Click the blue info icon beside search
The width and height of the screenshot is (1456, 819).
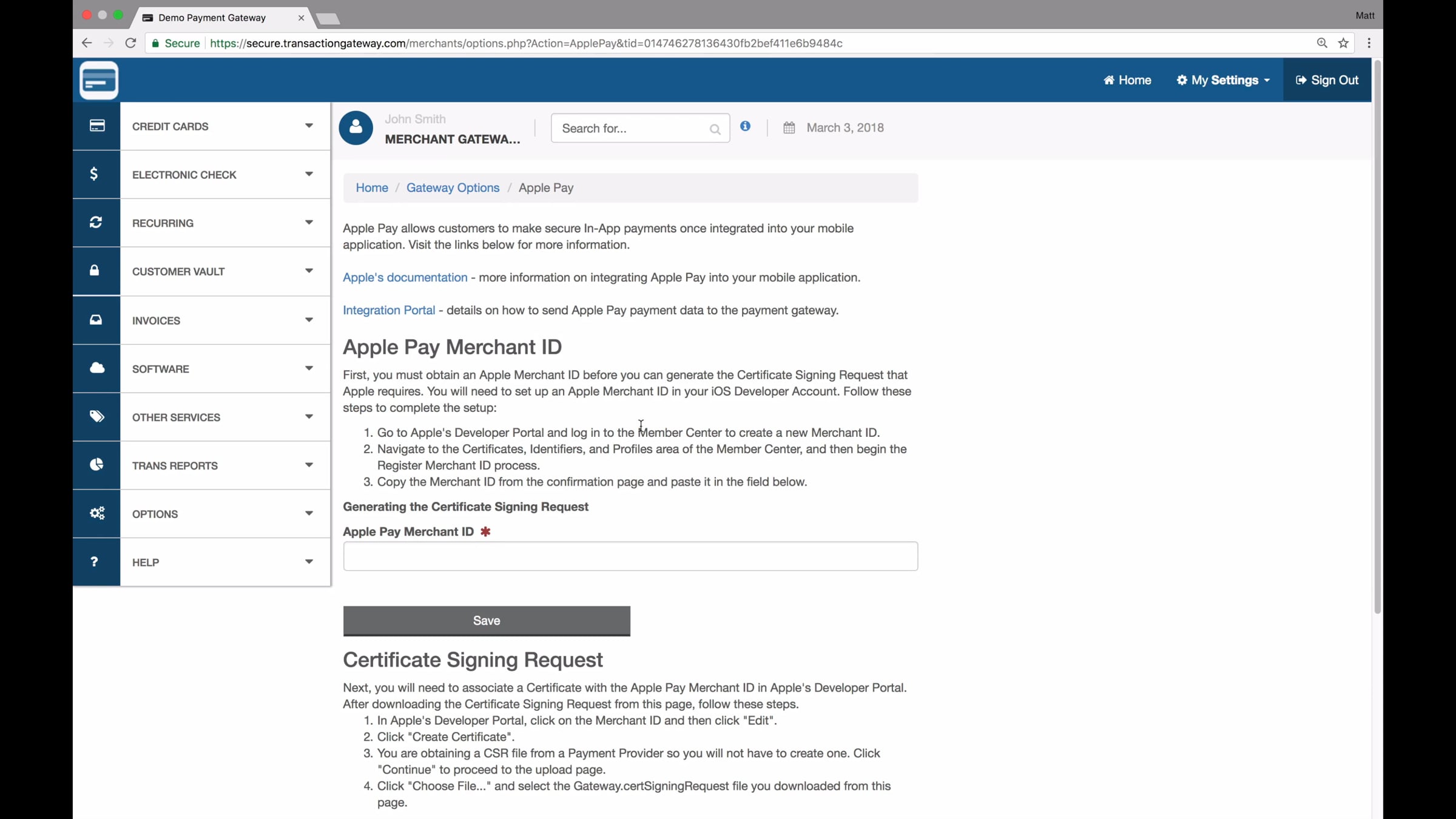click(745, 126)
